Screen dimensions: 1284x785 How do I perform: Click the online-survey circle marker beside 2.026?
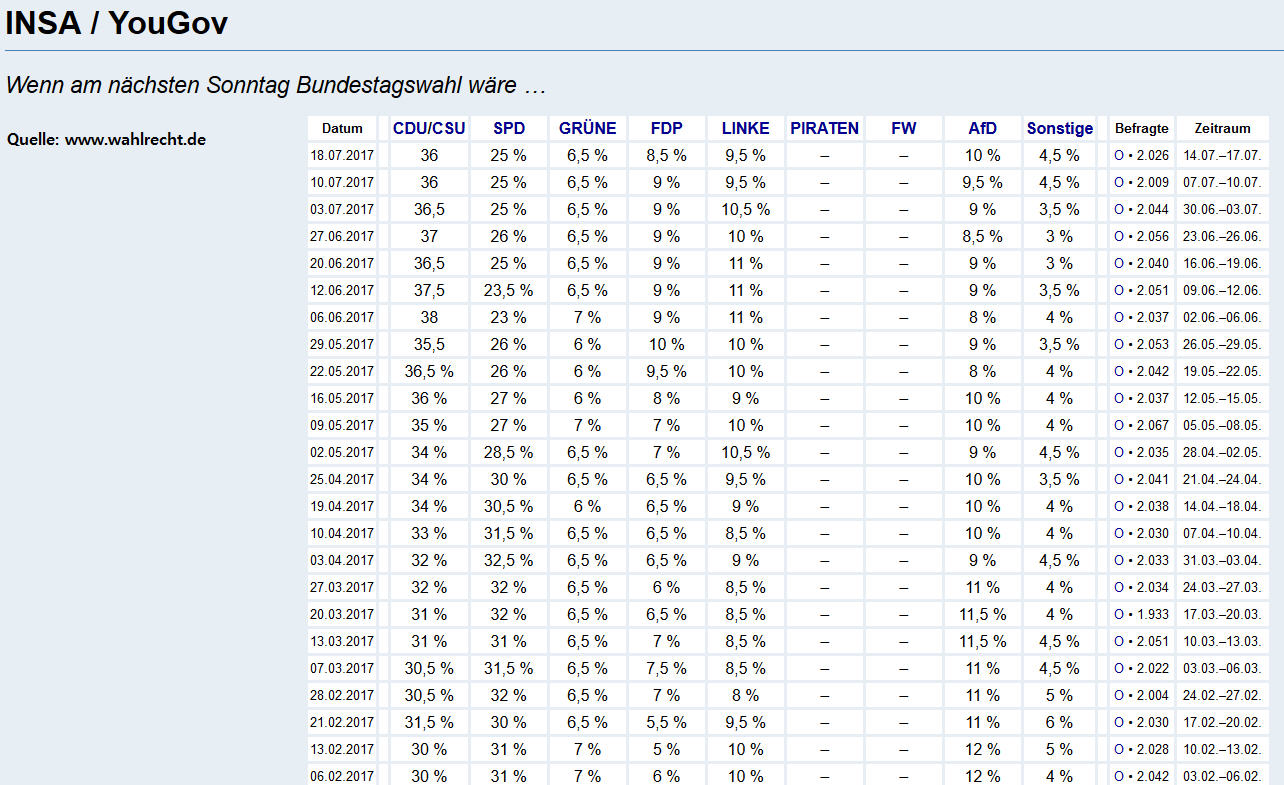(x=1118, y=156)
